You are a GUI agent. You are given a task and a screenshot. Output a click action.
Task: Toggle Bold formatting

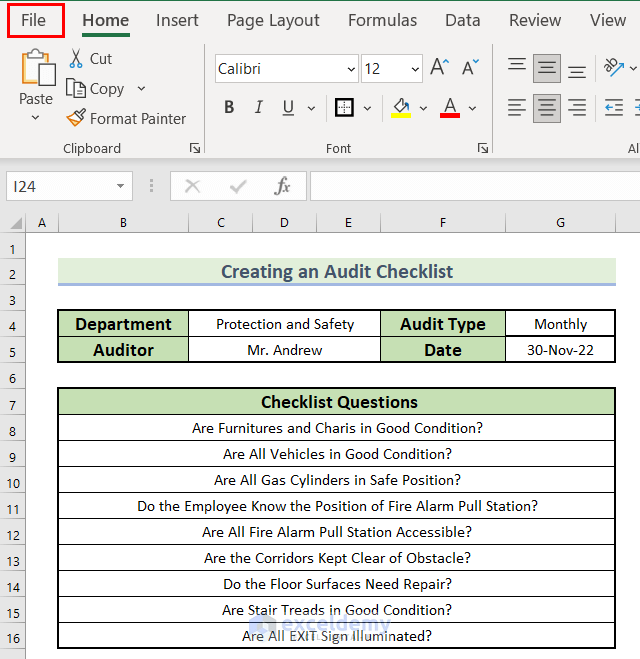(x=229, y=108)
